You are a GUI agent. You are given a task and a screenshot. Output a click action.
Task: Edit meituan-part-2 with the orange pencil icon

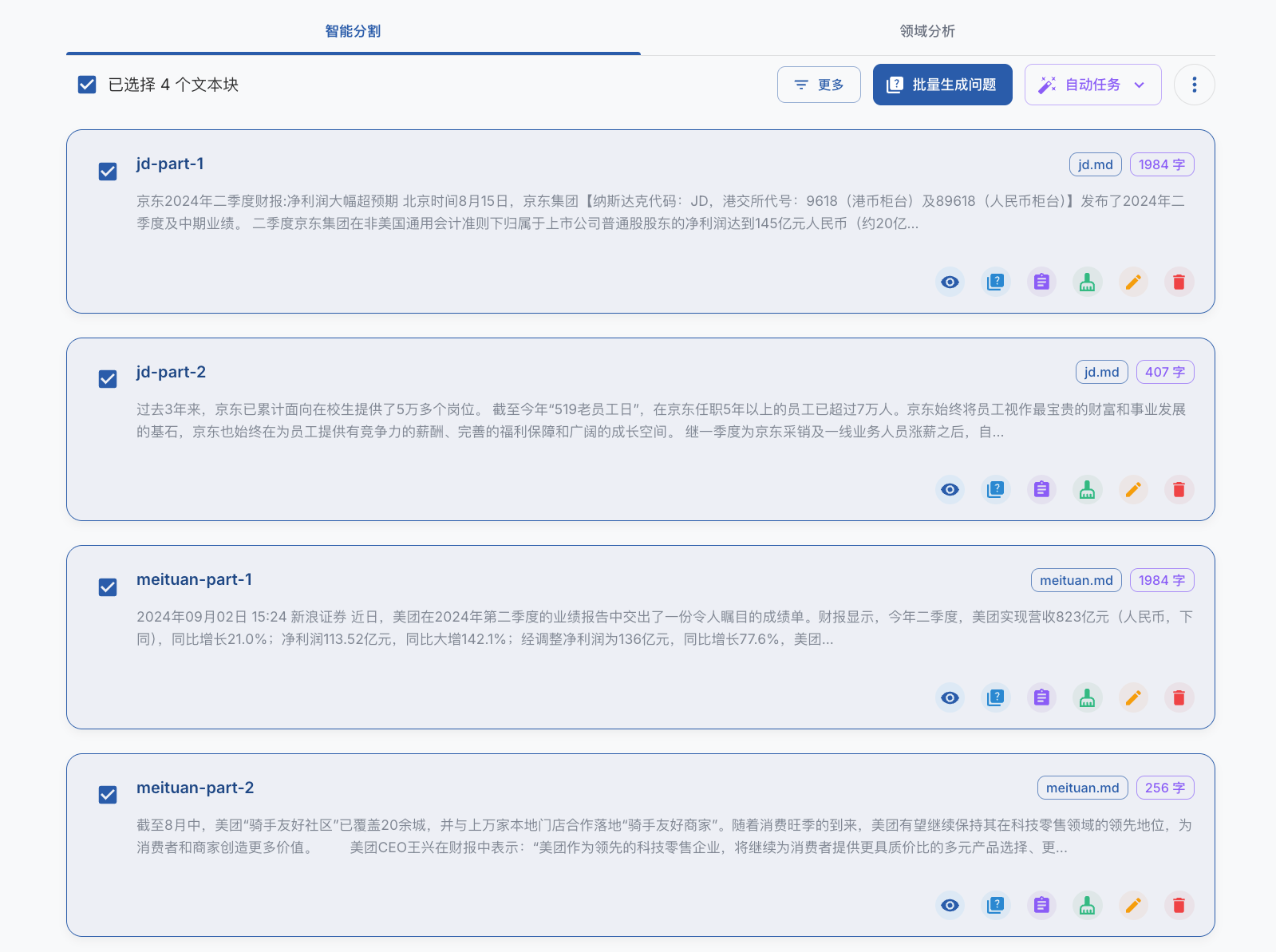pyautogui.click(x=1133, y=905)
